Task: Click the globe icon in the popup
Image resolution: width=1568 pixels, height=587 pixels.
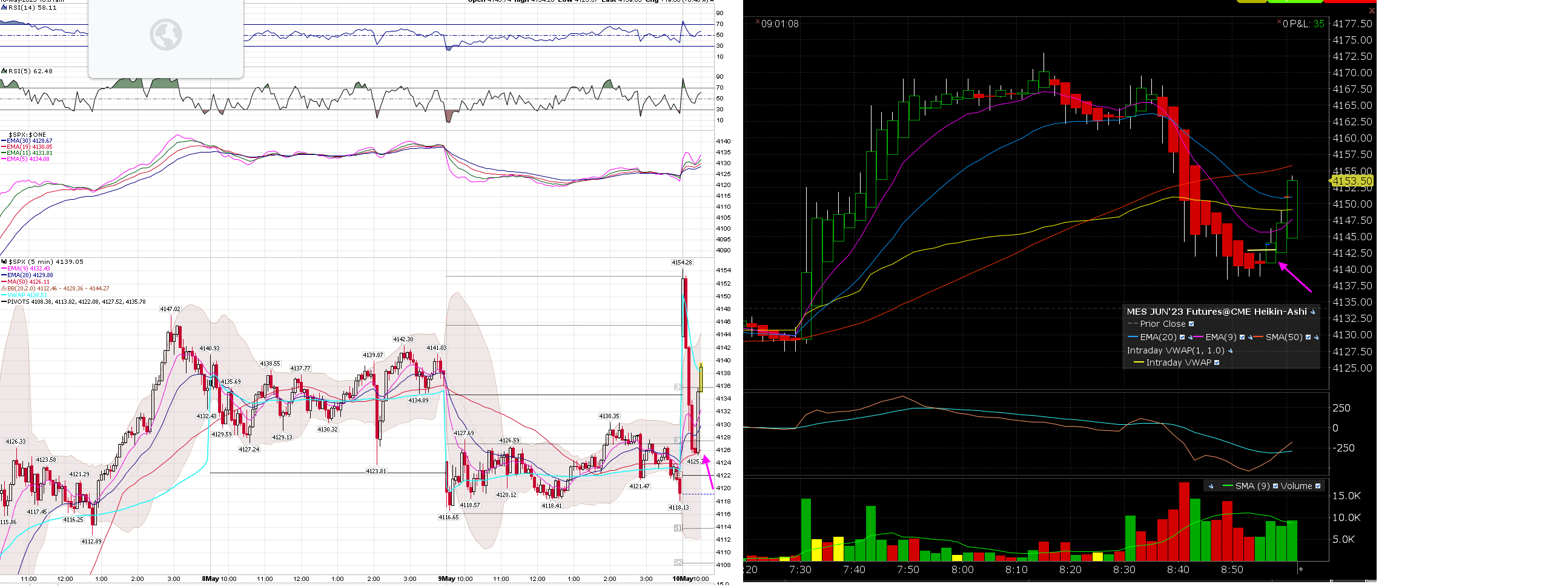Action: (165, 34)
